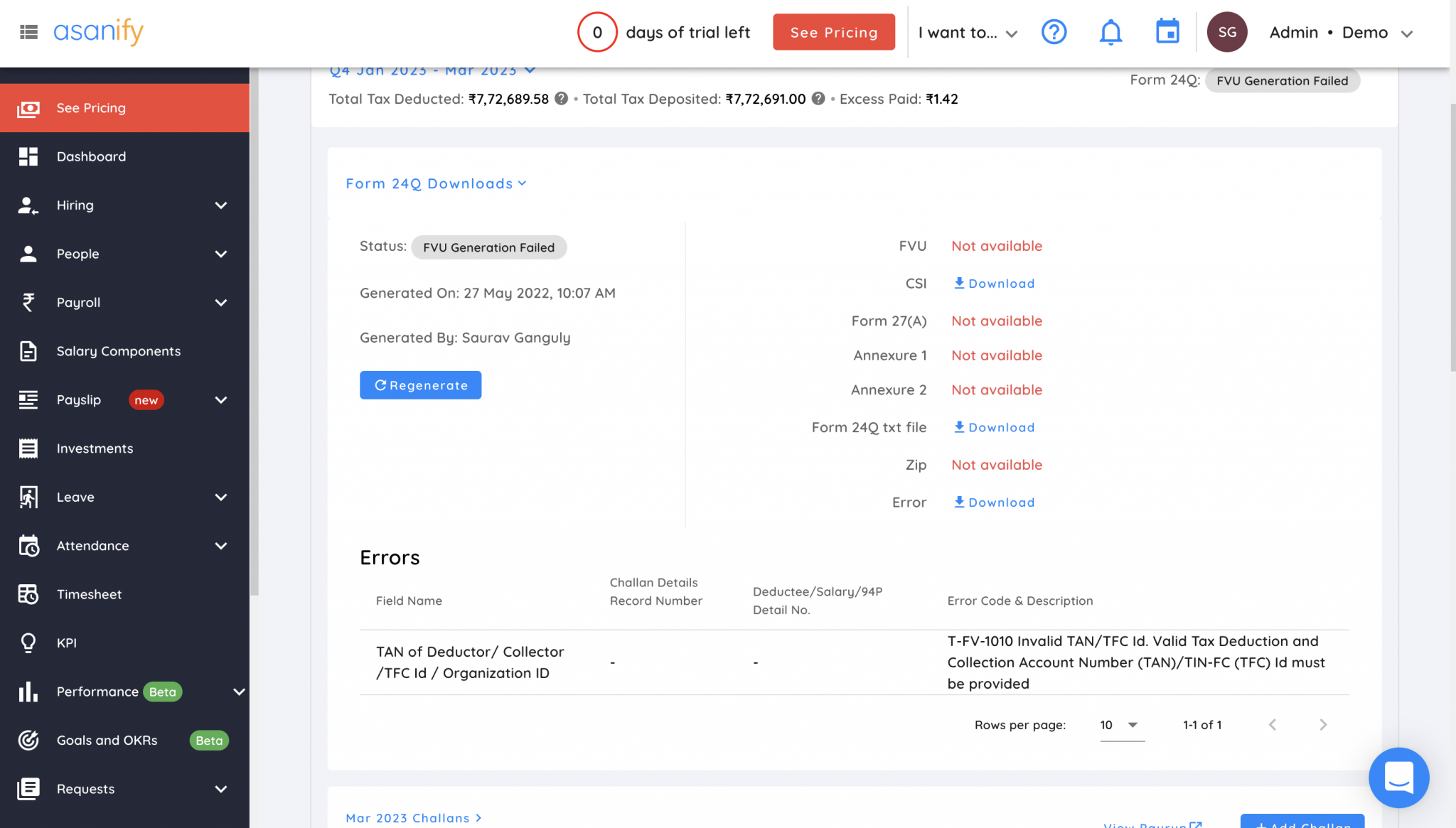Click the KPI lightbulb icon

28,642
